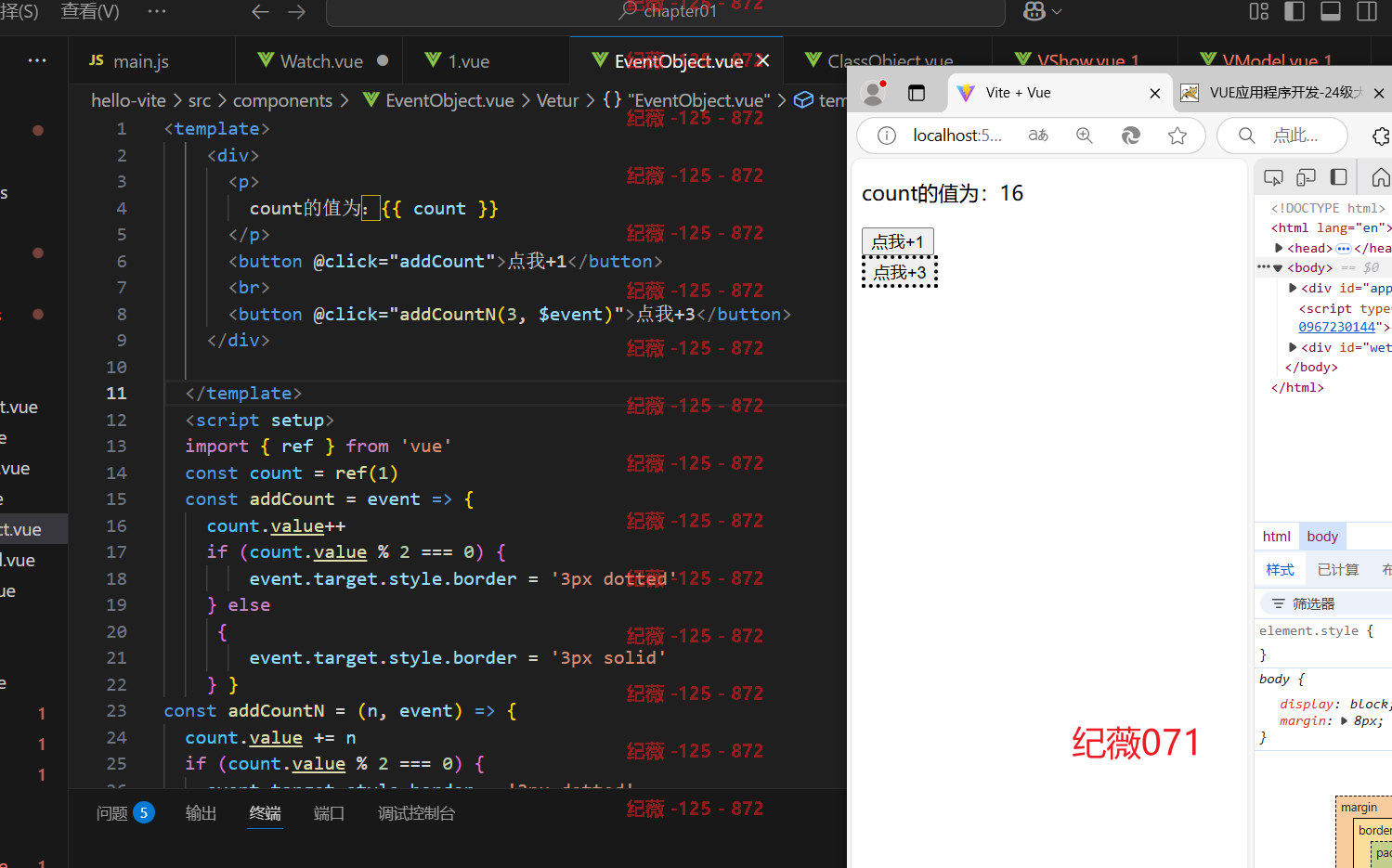Expand the div id="wet node

click(1293, 347)
